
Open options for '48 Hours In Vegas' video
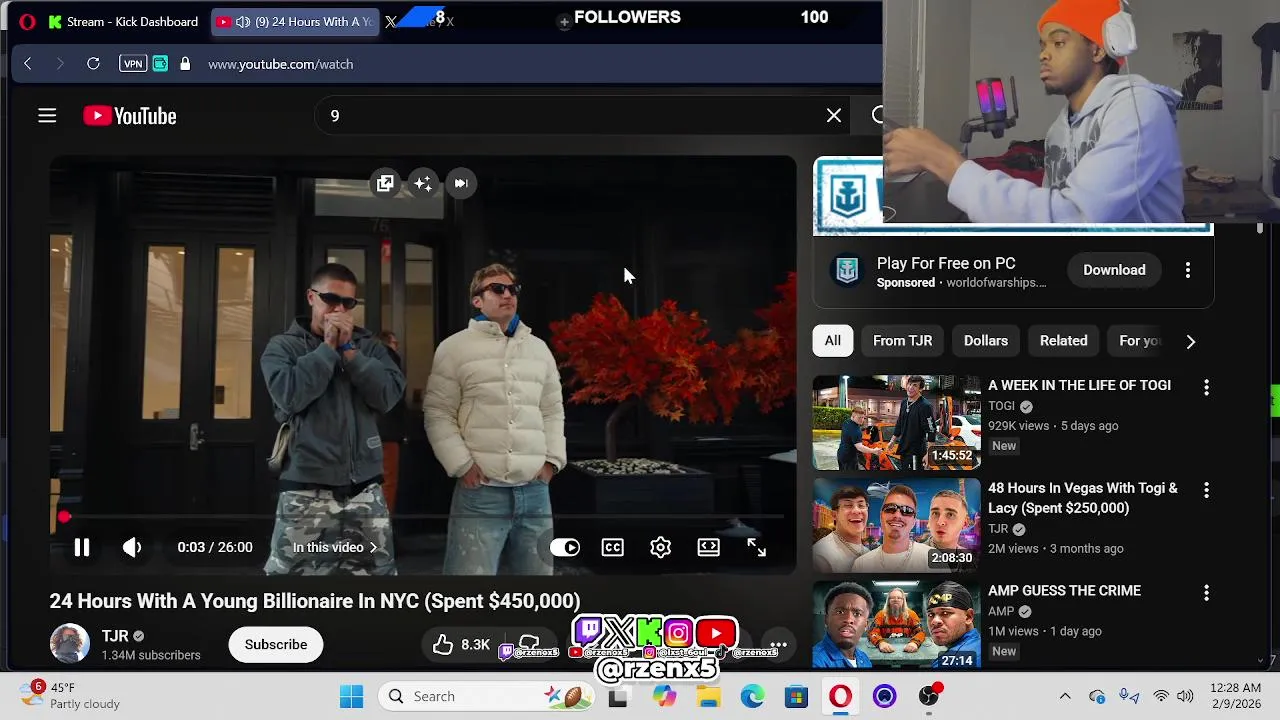[x=1206, y=490]
